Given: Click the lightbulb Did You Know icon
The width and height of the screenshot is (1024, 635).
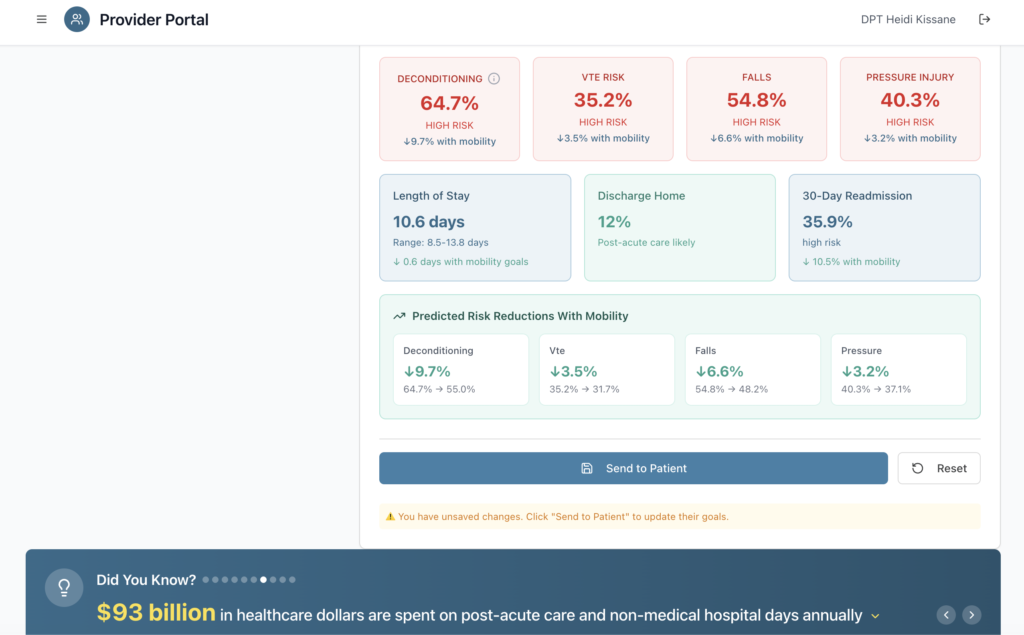Looking at the screenshot, I should point(64,587).
